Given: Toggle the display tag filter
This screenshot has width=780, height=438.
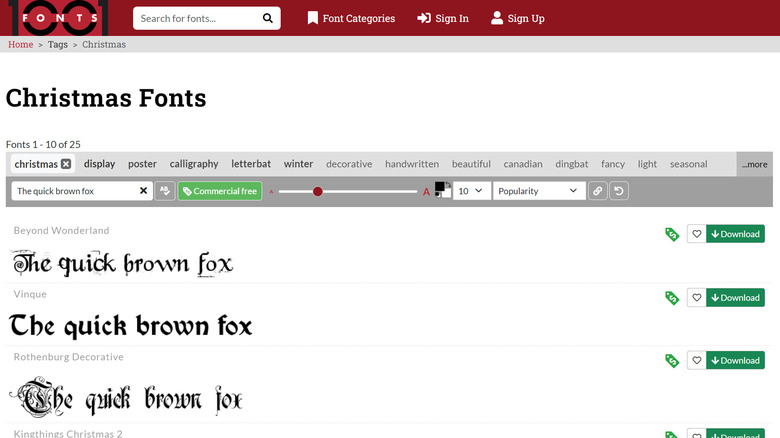Looking at the screenshot, I should [x=99, y=164].
